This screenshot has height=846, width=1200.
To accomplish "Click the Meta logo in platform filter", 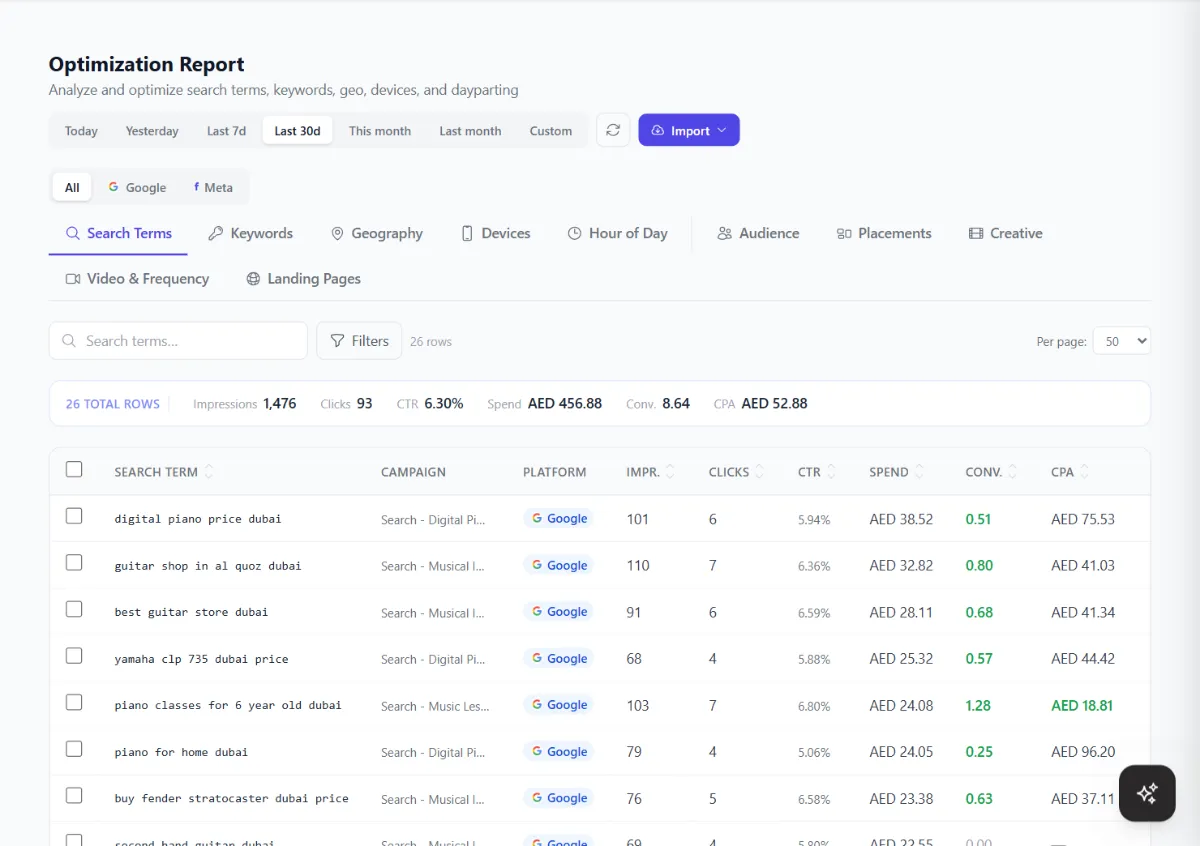I will click(196, 187).
